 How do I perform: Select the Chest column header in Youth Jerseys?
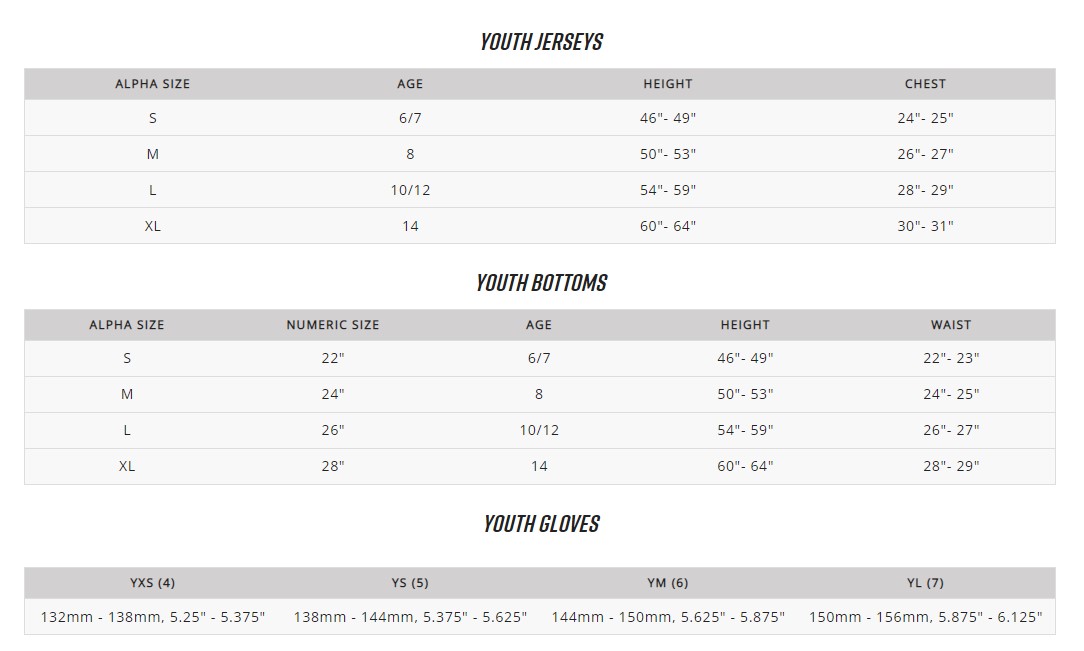tap(925, 84)
